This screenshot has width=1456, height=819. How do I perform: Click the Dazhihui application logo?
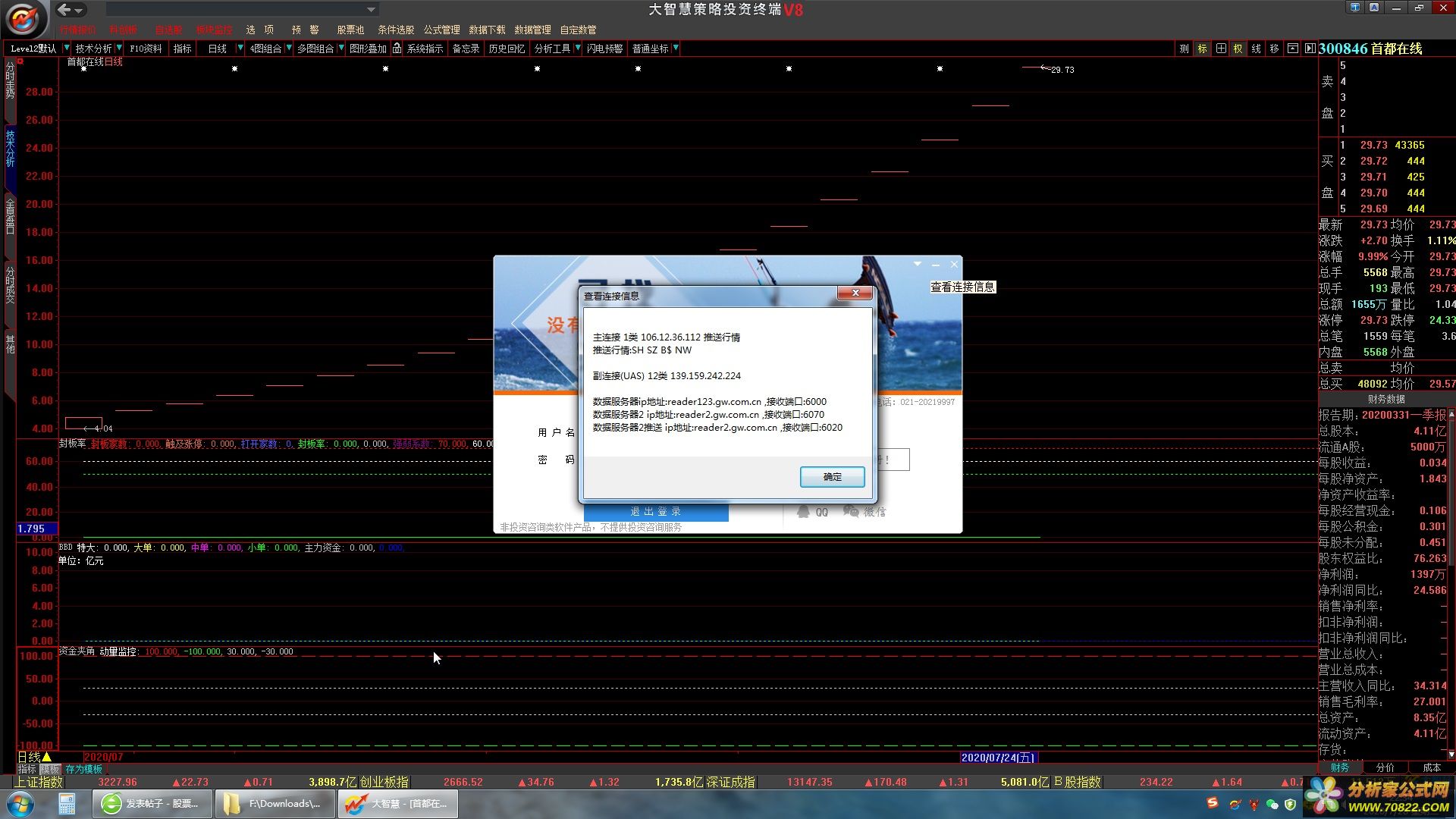tap(24, 18)
